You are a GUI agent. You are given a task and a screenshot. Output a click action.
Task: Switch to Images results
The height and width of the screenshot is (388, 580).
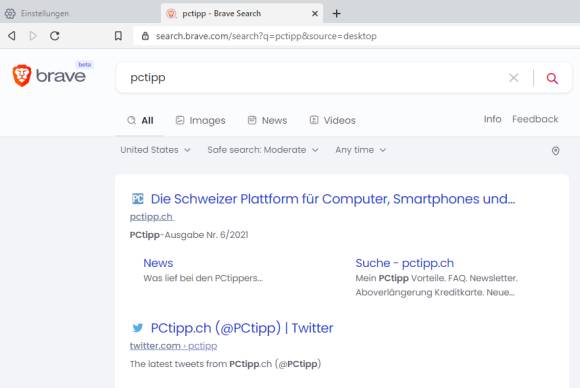(200, 120)
